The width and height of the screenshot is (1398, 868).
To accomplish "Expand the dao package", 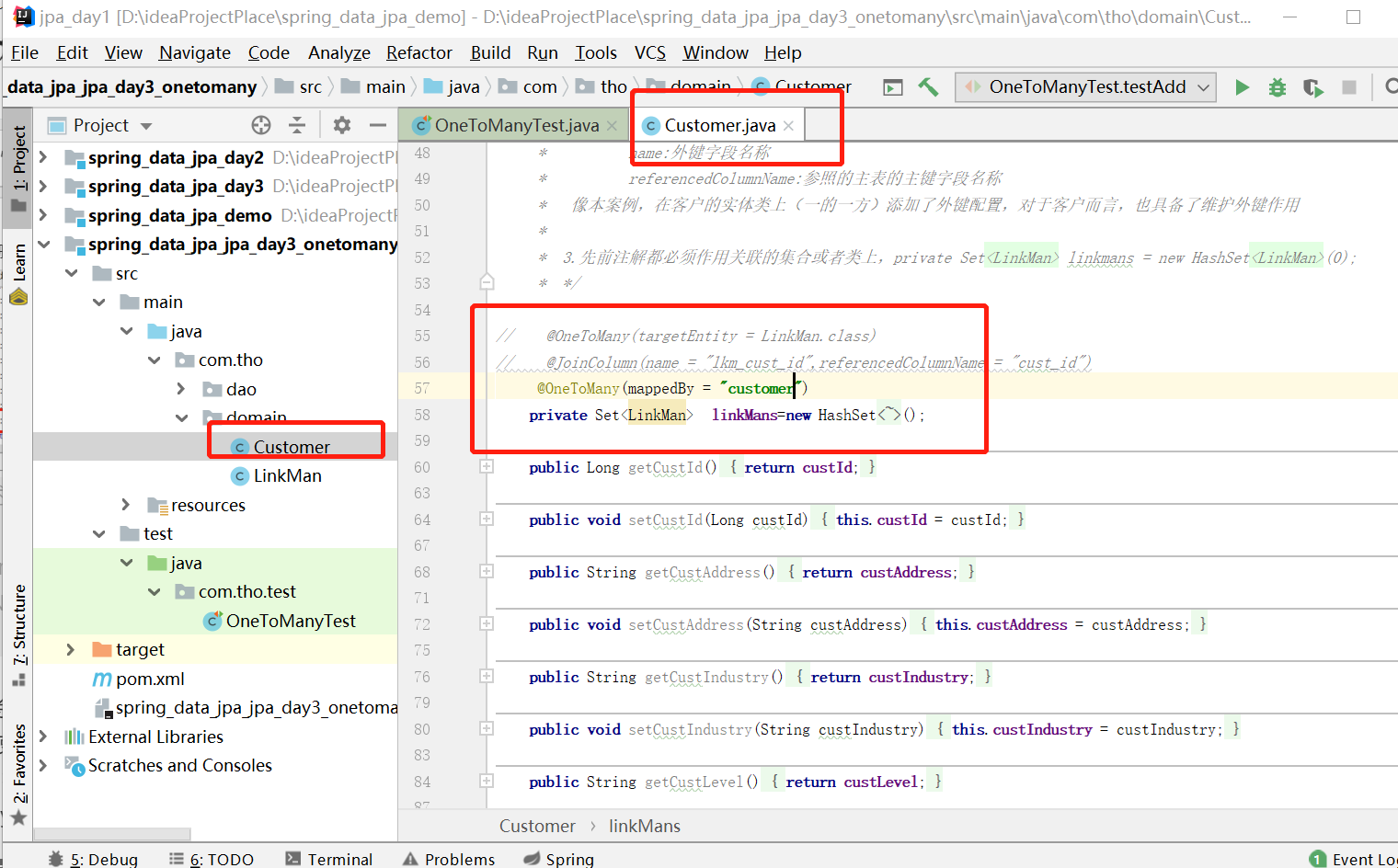I will click(181, 389).
